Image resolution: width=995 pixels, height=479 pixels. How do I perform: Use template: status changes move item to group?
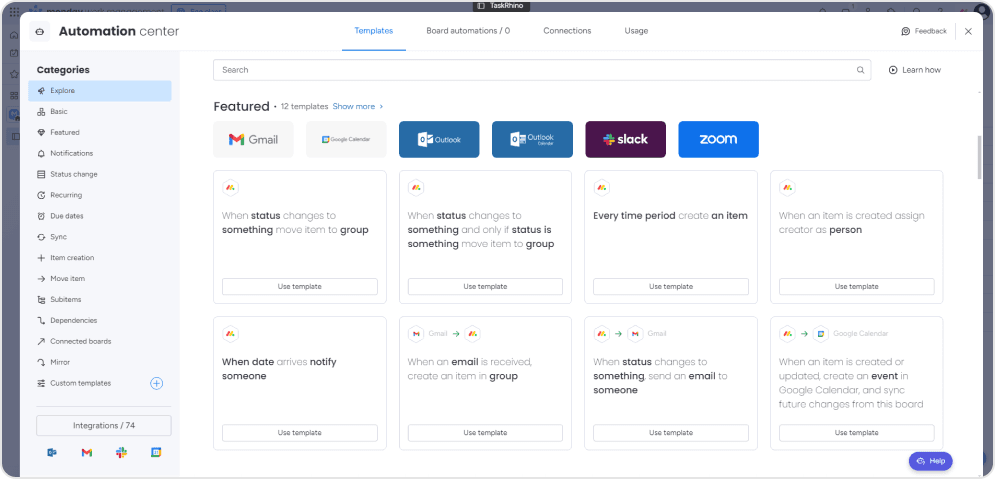[300, 287]
